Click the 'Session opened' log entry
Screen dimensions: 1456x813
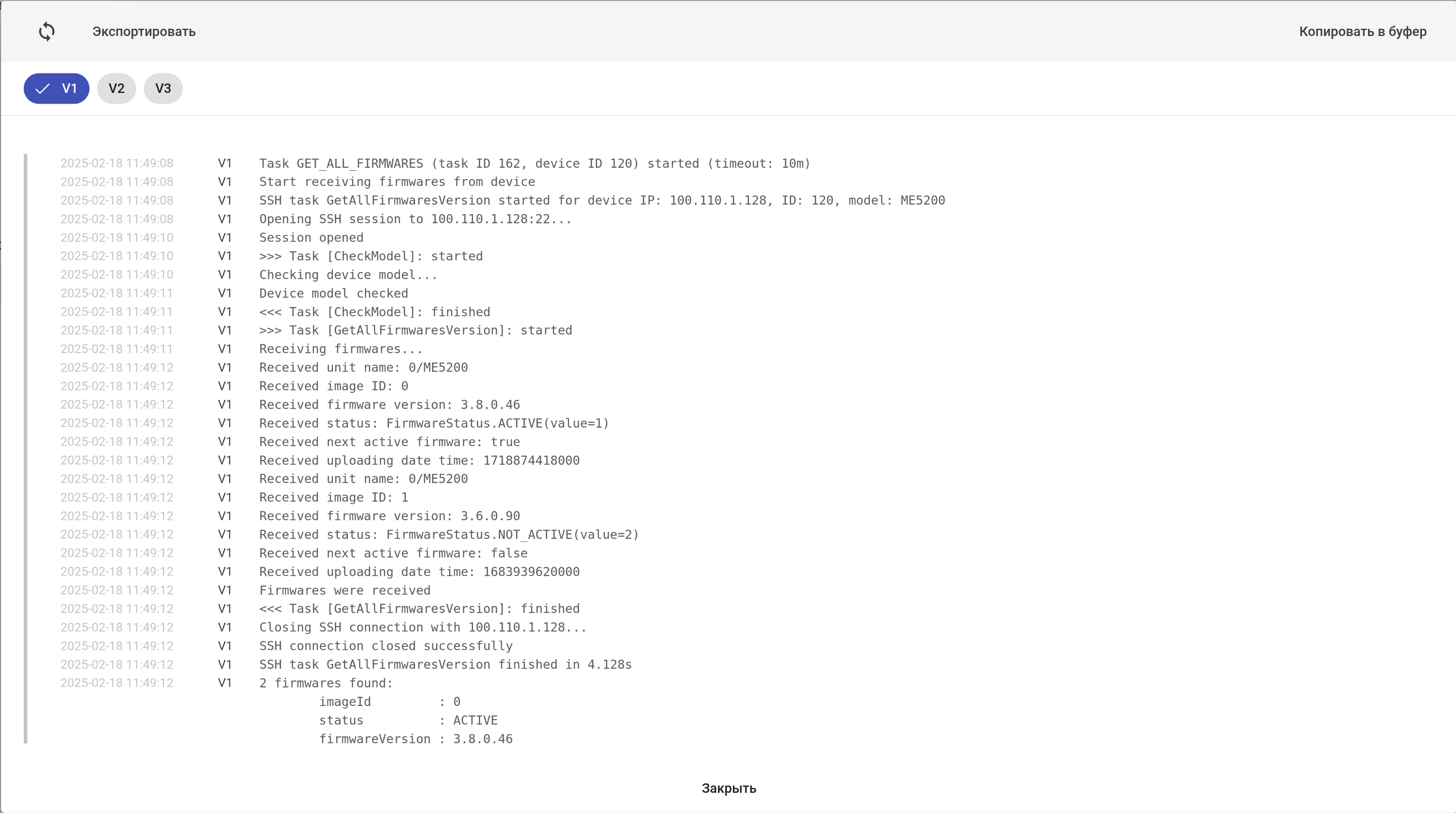(311, 238)
